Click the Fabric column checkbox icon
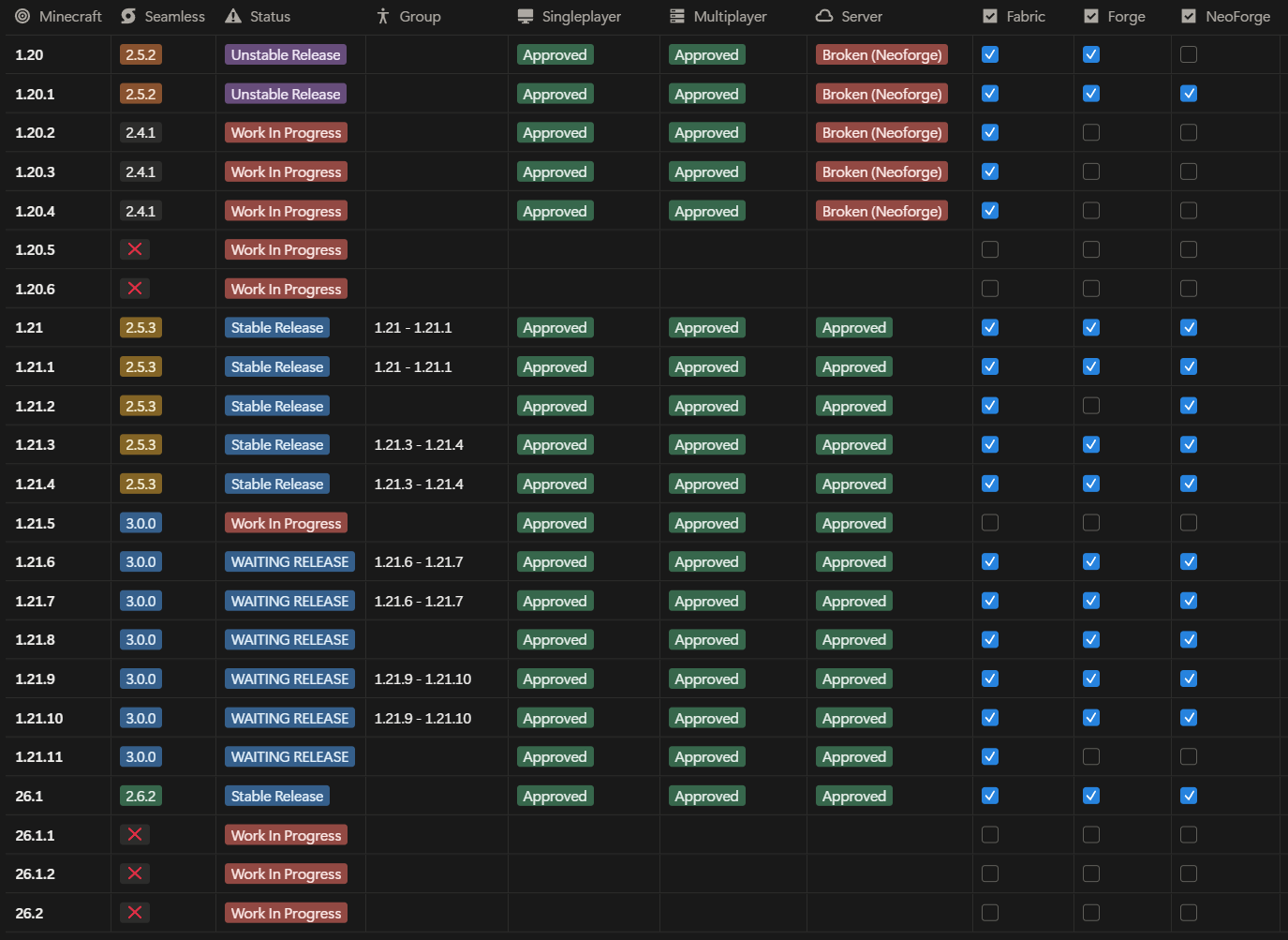Image resolution: width=1288 pixels, height=940 pixels. (x=990, y=16)
